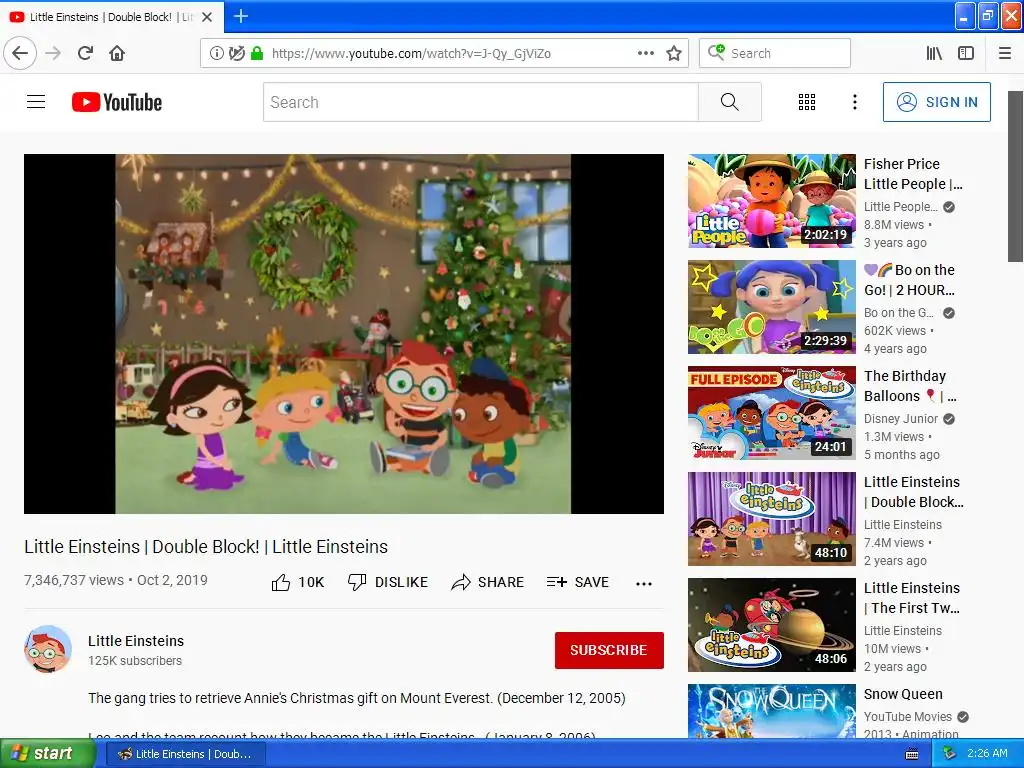Click in the YouTube search field
The image size is (1024, 768).
(481, 102)
